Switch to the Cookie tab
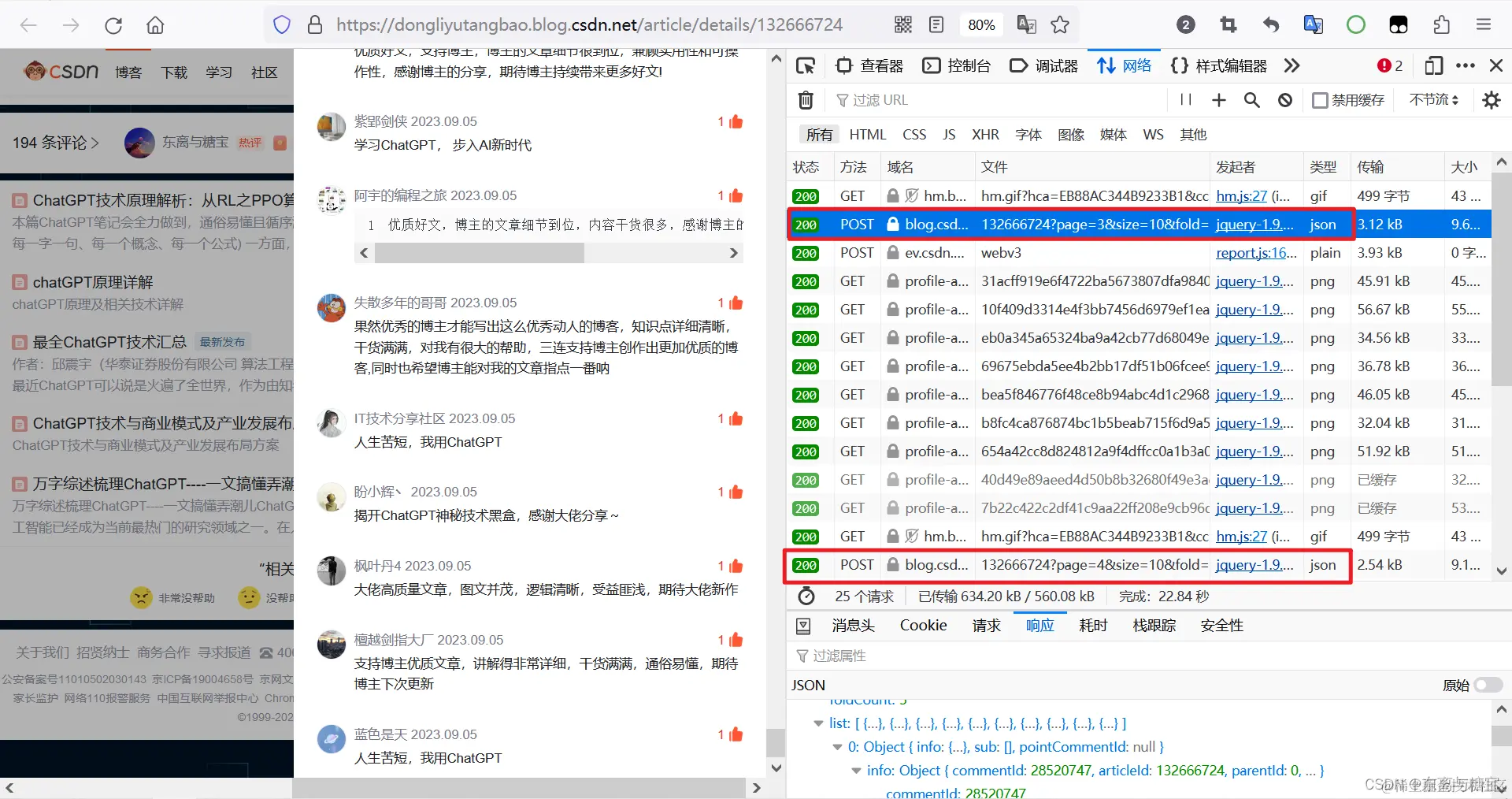The height and width of the screenshot is (799, 1512). tap(923, 625)
